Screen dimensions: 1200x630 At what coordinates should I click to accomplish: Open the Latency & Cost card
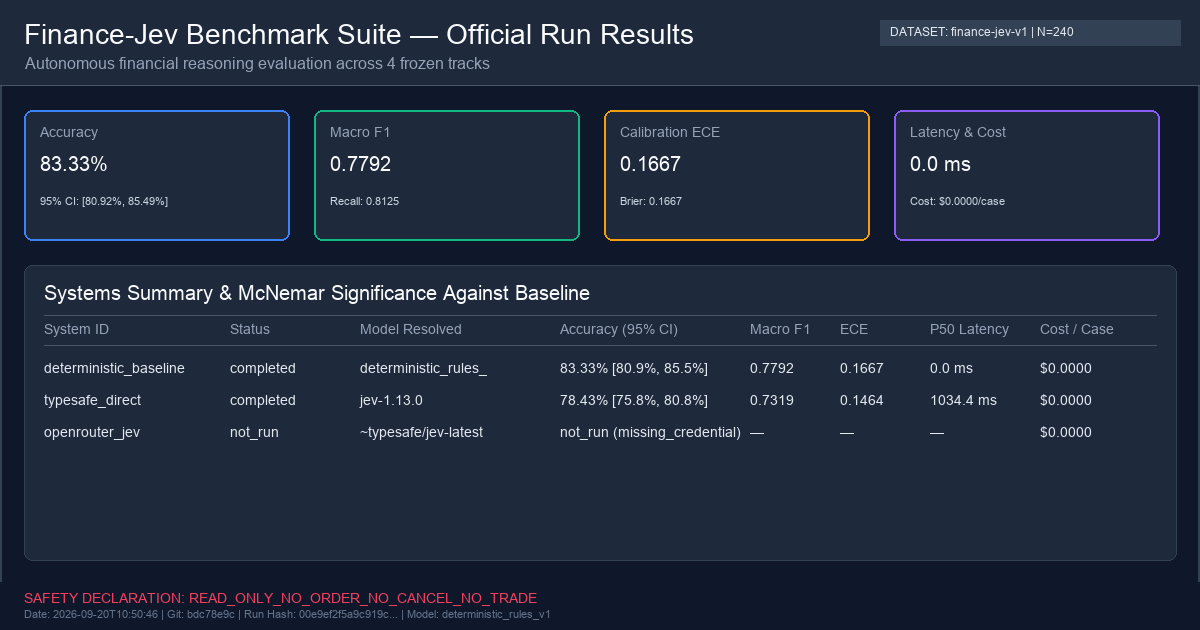(x=1027, y=176)
